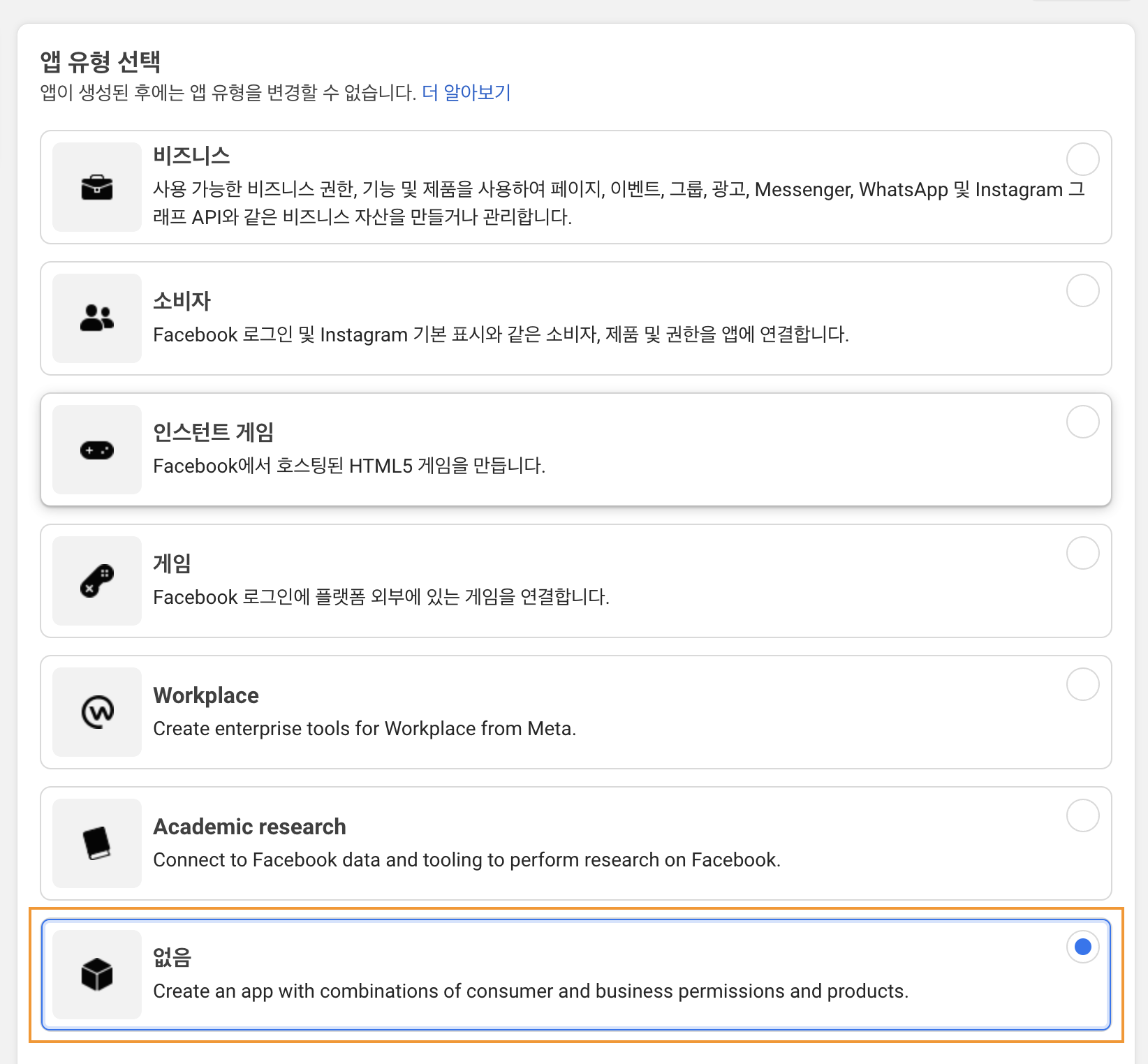Open the 더 알아보기 link

coord(466,92)
